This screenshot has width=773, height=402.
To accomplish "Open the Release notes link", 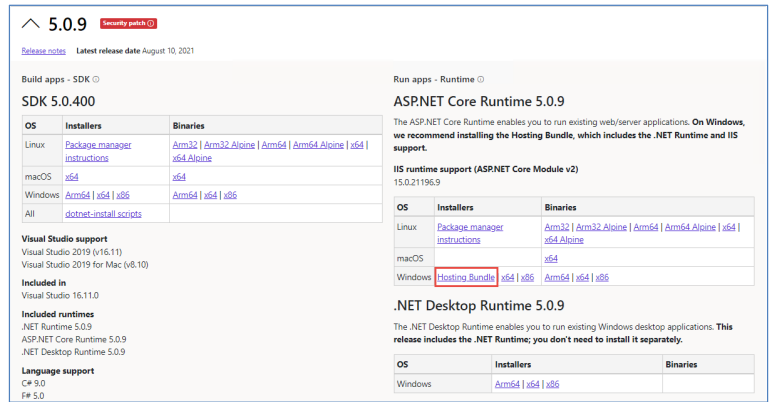I will [43, 51].
